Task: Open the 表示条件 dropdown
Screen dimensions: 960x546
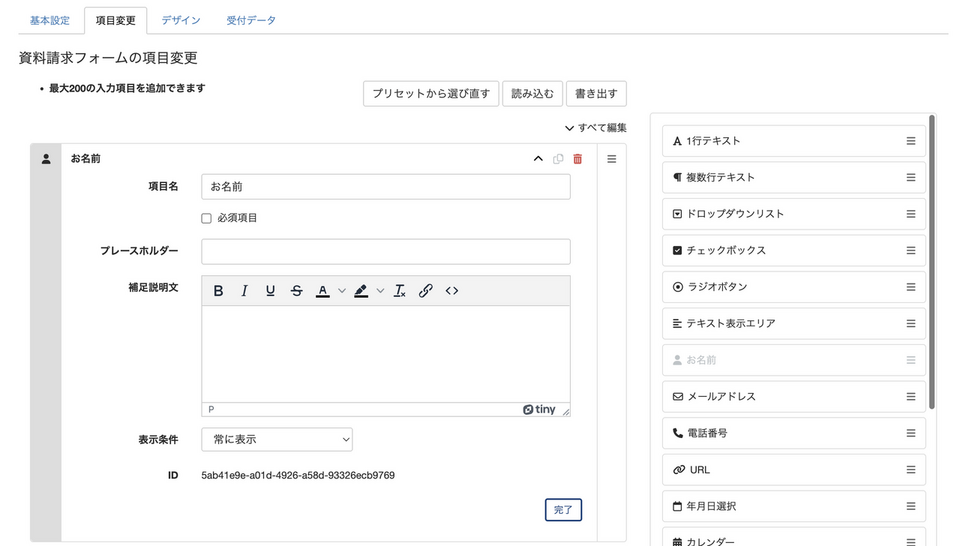Action: coord(277,439)
